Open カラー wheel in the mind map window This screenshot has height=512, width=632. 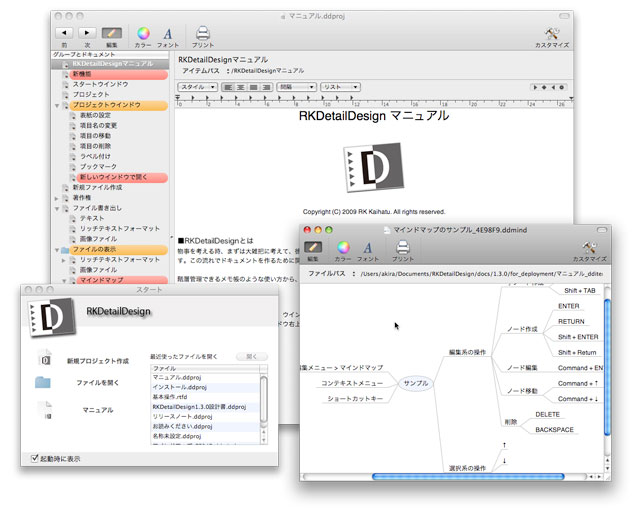click(343, 247)
